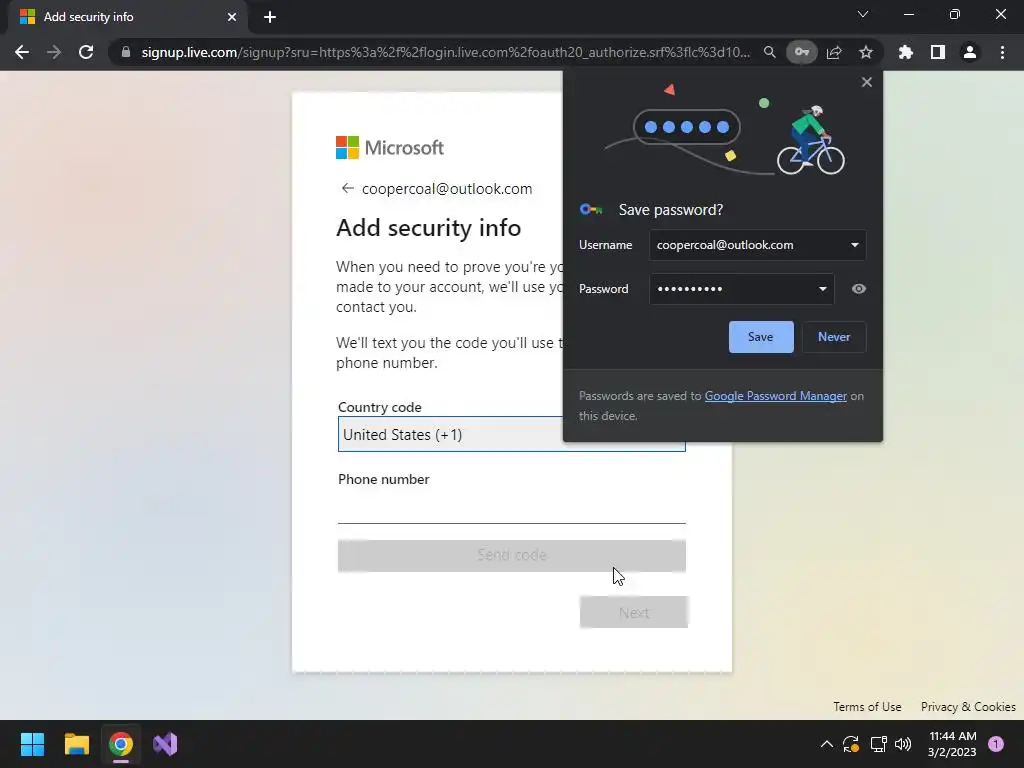
Task: Show hidden tray icons chevron
Action: pos(826,744)
